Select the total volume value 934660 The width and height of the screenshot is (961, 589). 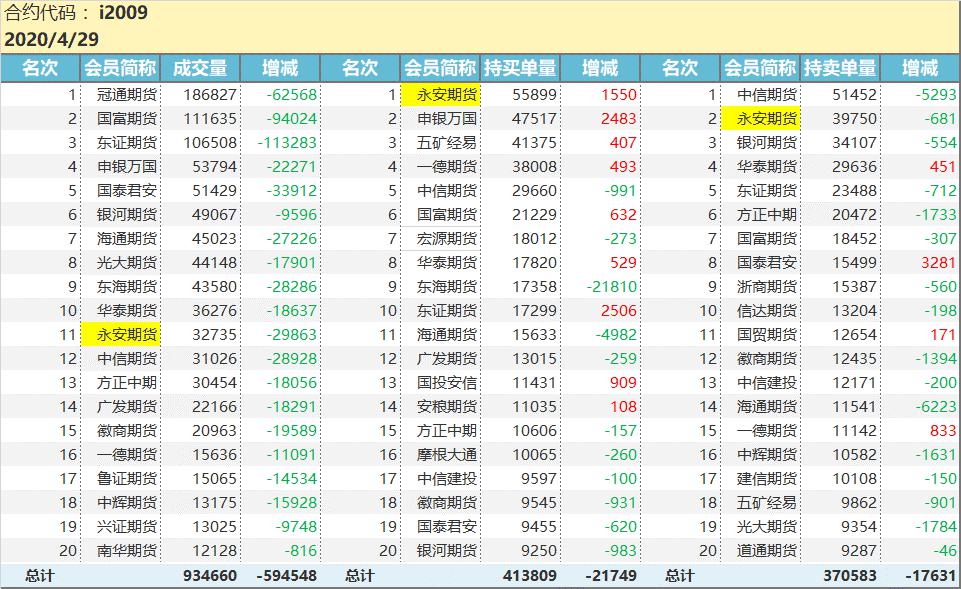pyautogui.click(x=210, y=576)
